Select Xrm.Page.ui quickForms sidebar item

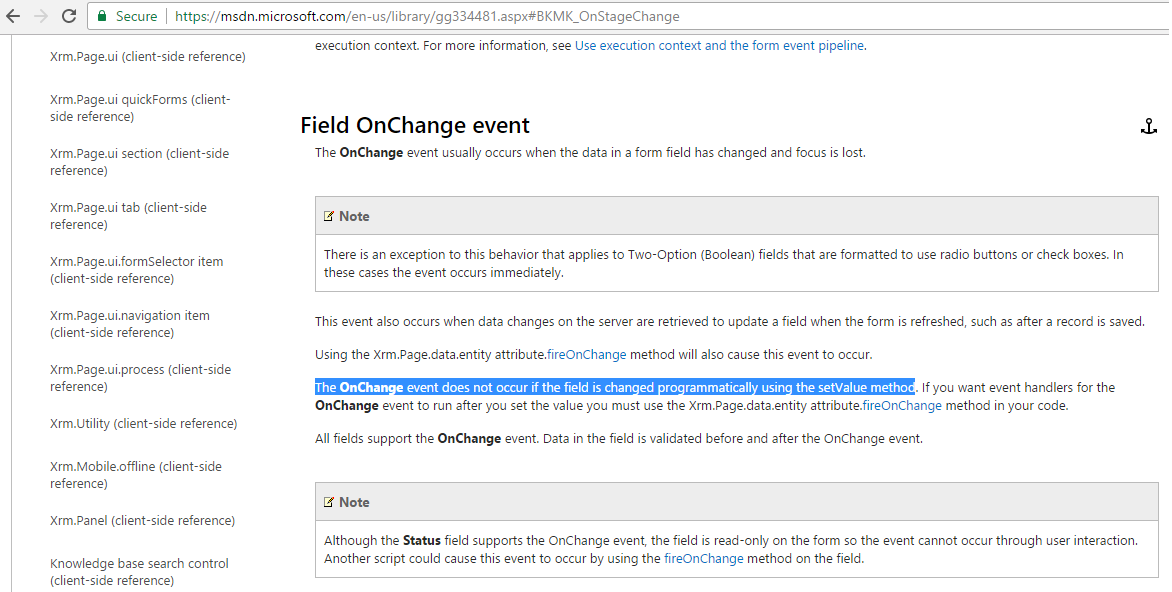click(140, 108)
